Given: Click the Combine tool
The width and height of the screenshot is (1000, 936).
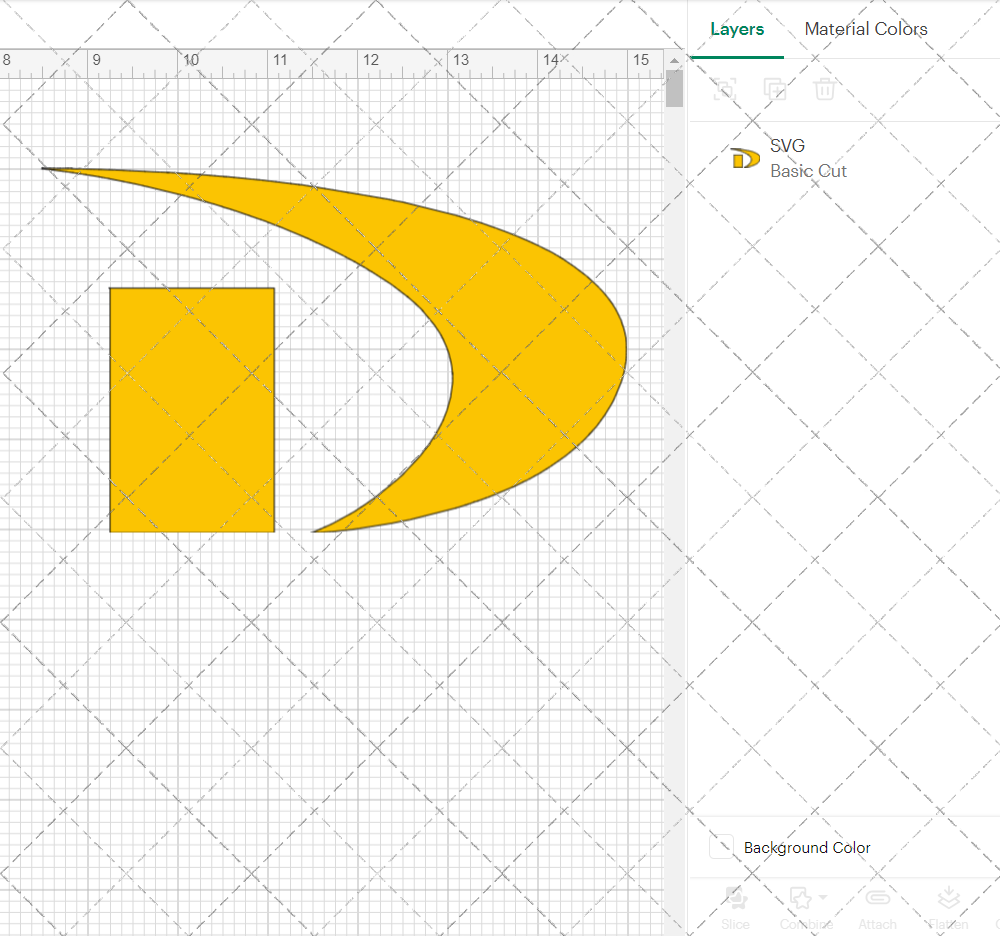Looking at the screenshot, I should [805, 908].
